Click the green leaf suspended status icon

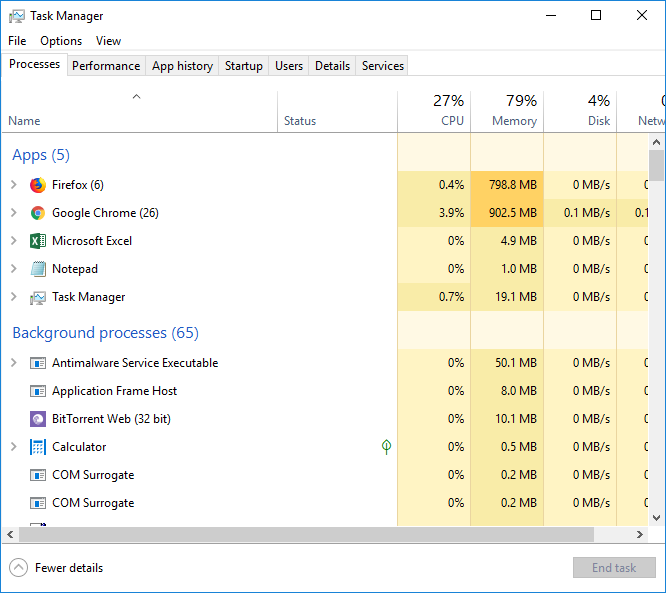click(x=386, y=447)
